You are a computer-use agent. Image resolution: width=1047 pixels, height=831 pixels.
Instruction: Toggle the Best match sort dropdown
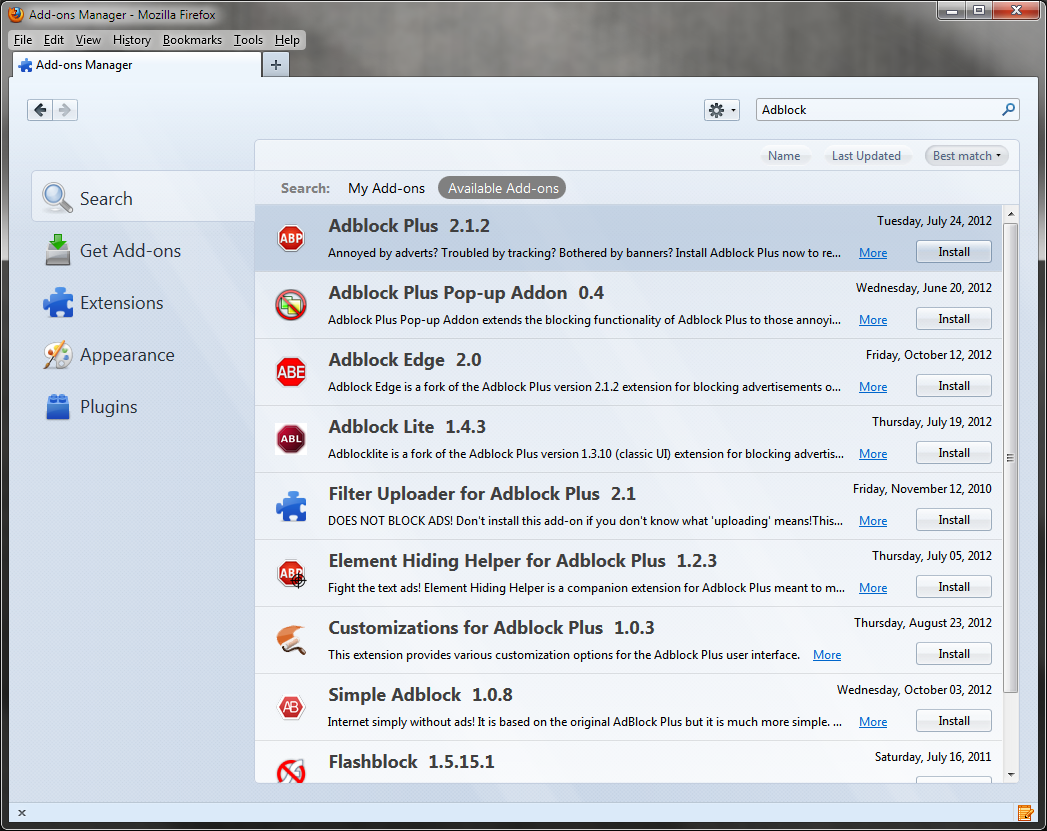pos(966,156)
